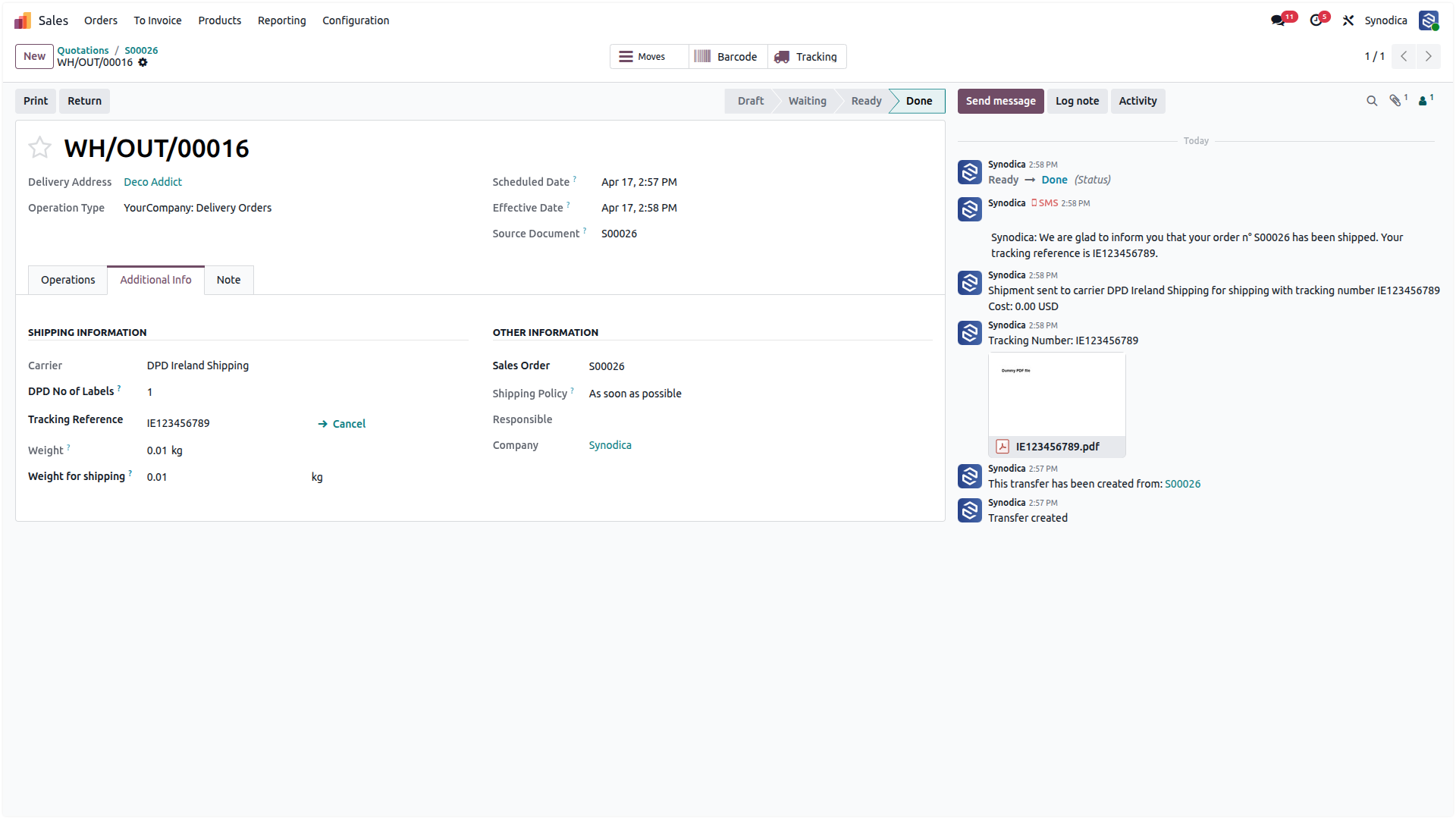Toggle the favorite star for WH/OUT/00016
The height and width of the screenshot is (819, 1456).
coord(39,147)
